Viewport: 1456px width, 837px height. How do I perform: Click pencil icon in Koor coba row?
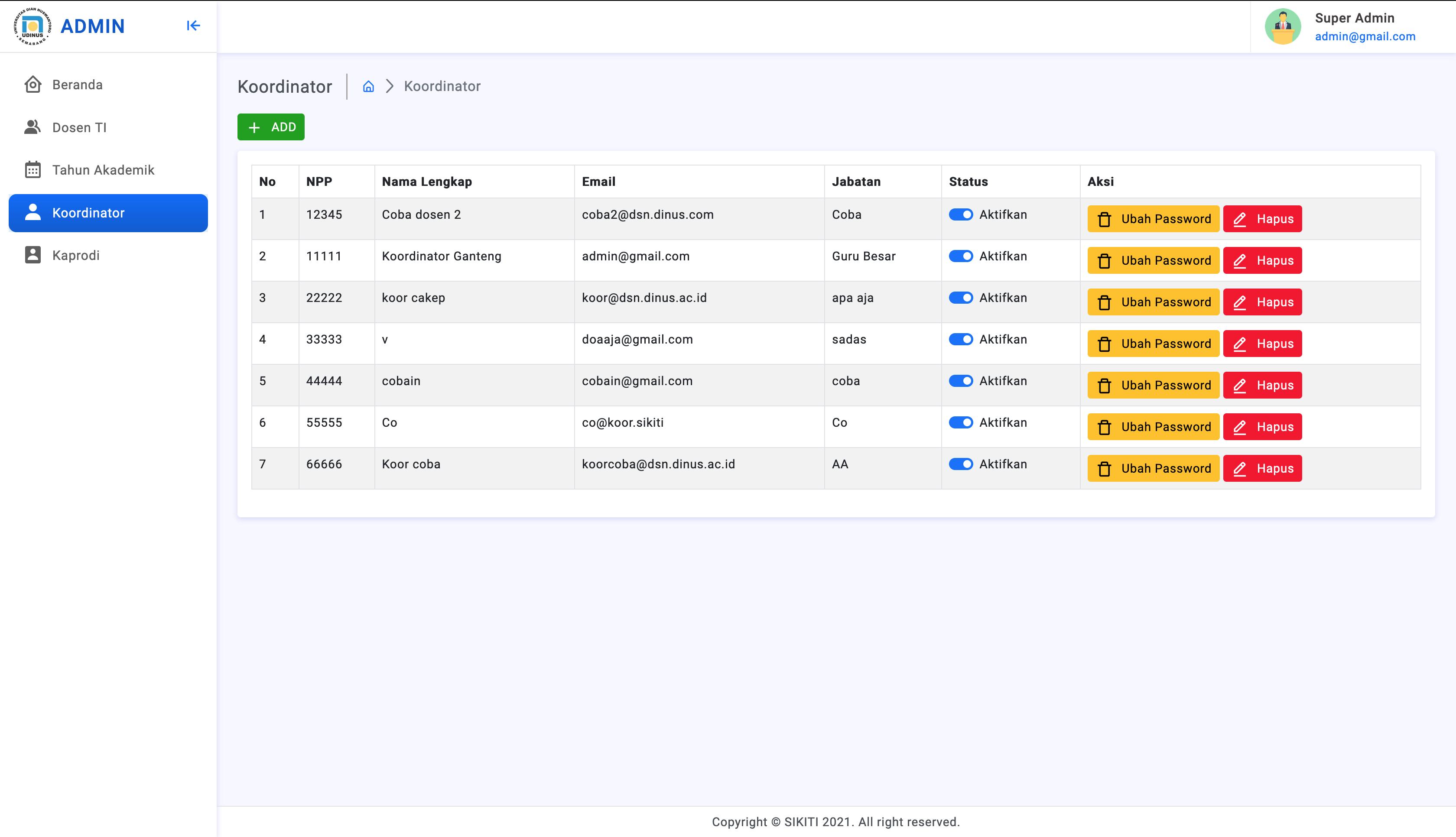[1239, 468]
